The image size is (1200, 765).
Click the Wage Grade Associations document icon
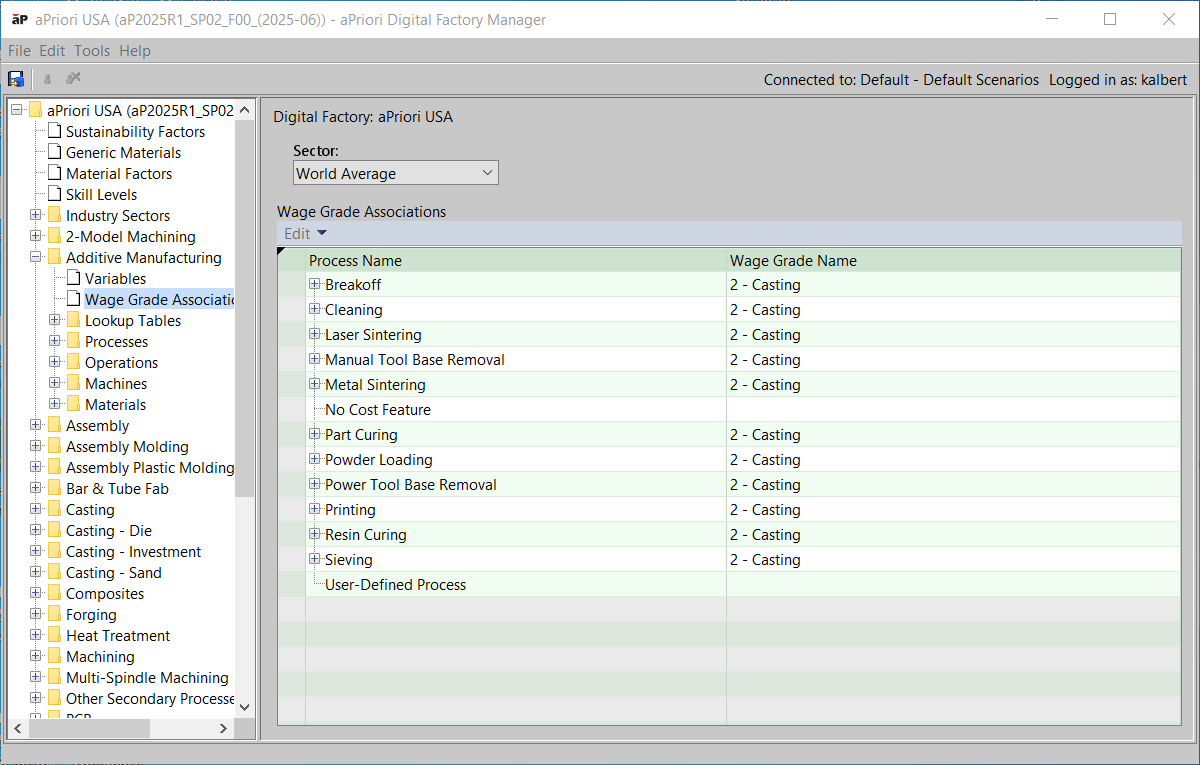pos(74,299)
